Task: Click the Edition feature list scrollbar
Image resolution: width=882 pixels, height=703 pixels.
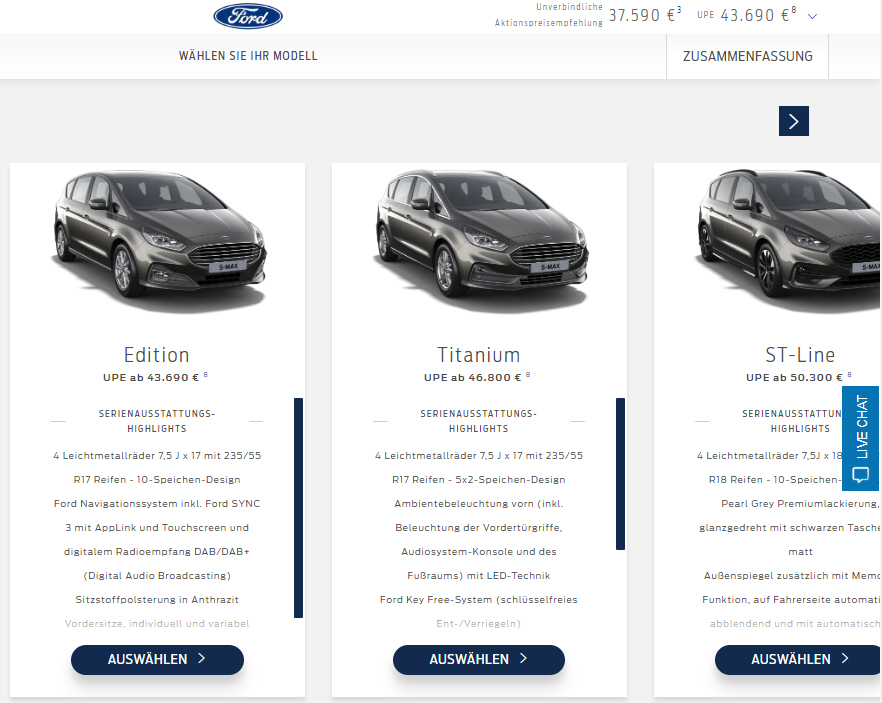Action: coord(298,508)
